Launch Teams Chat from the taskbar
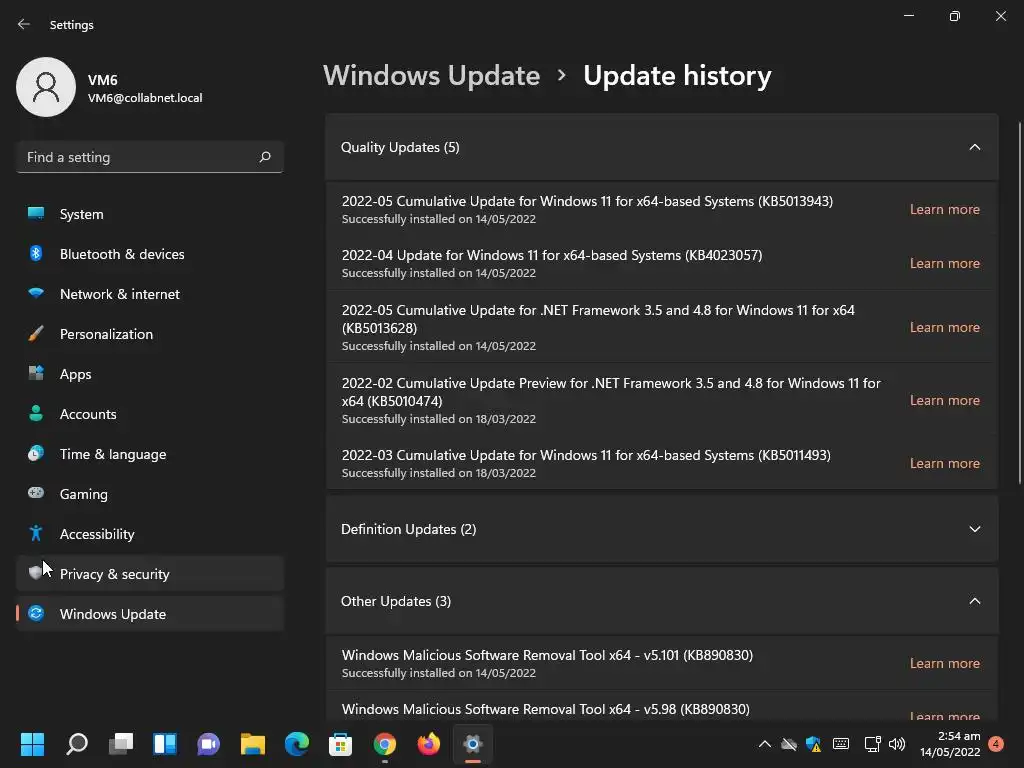The height and width of the screenshot is (768, 1024). (208, 744)
